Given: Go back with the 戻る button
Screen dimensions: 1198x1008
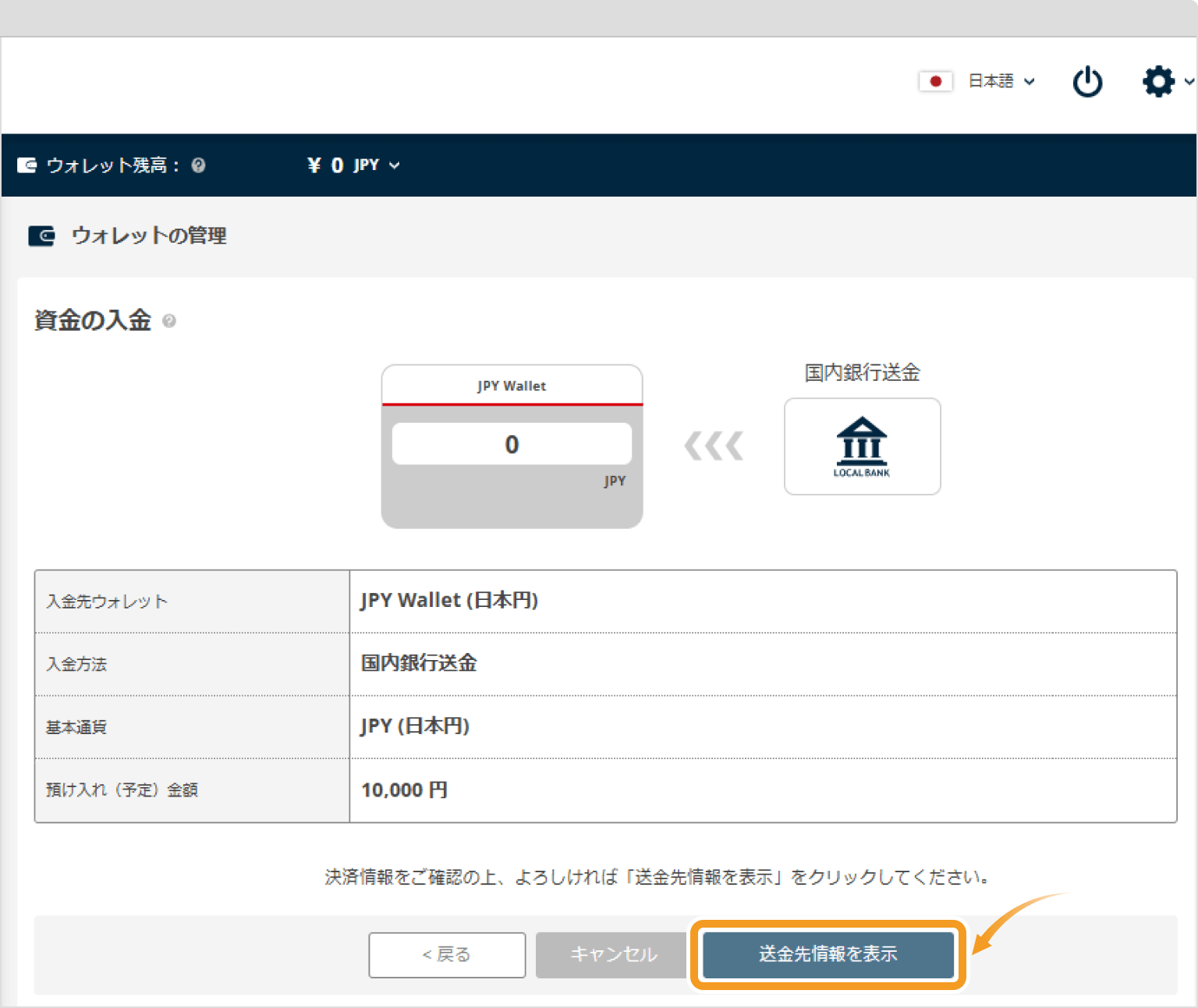Looking at the screenshot, I should point(447,955).
